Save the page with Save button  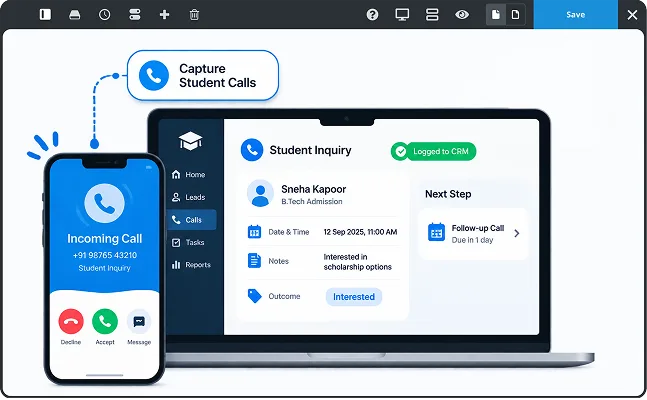[x=576, y=14]
